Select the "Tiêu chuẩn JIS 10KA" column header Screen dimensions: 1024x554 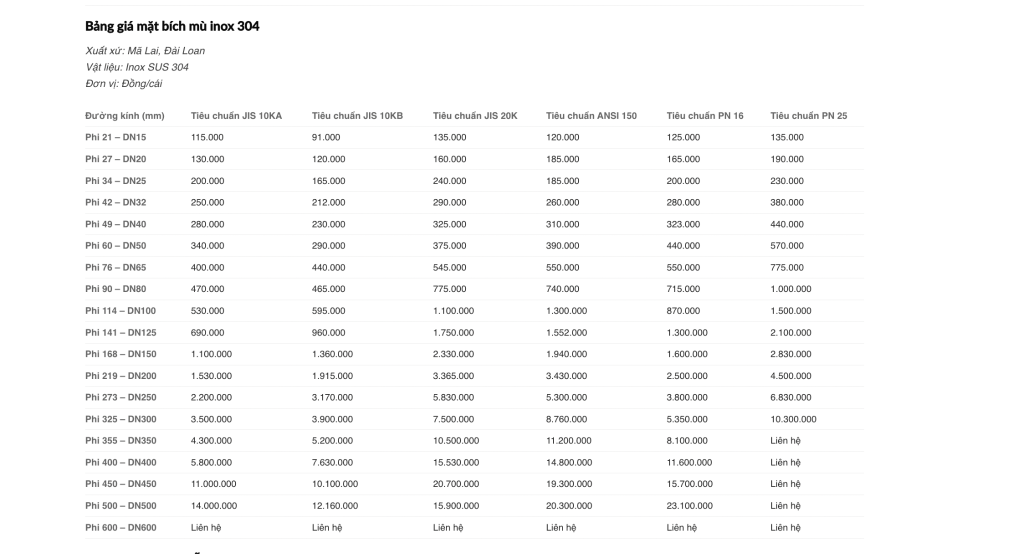[x=236, y=116]
